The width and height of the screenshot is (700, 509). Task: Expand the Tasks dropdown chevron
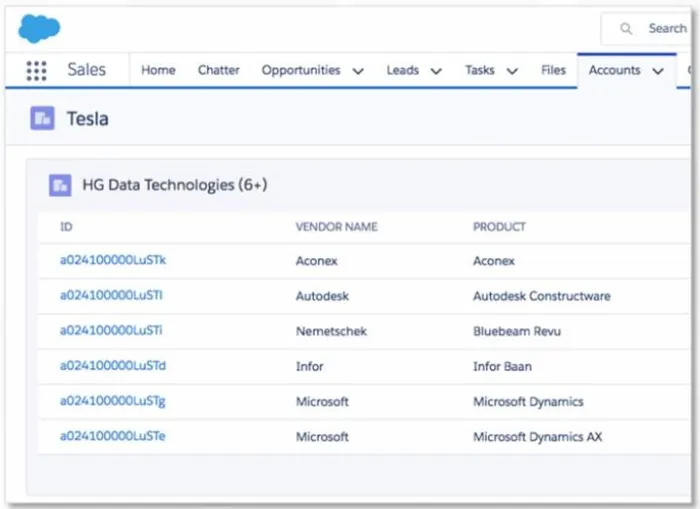(x=512, y=71)
